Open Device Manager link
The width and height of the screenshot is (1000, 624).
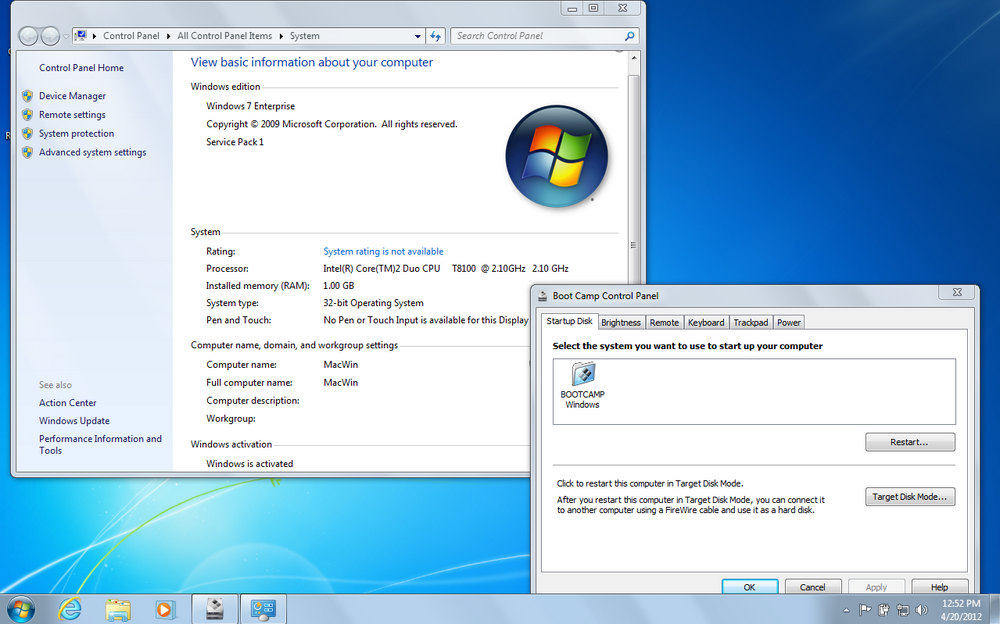click(x=72, y=96)
